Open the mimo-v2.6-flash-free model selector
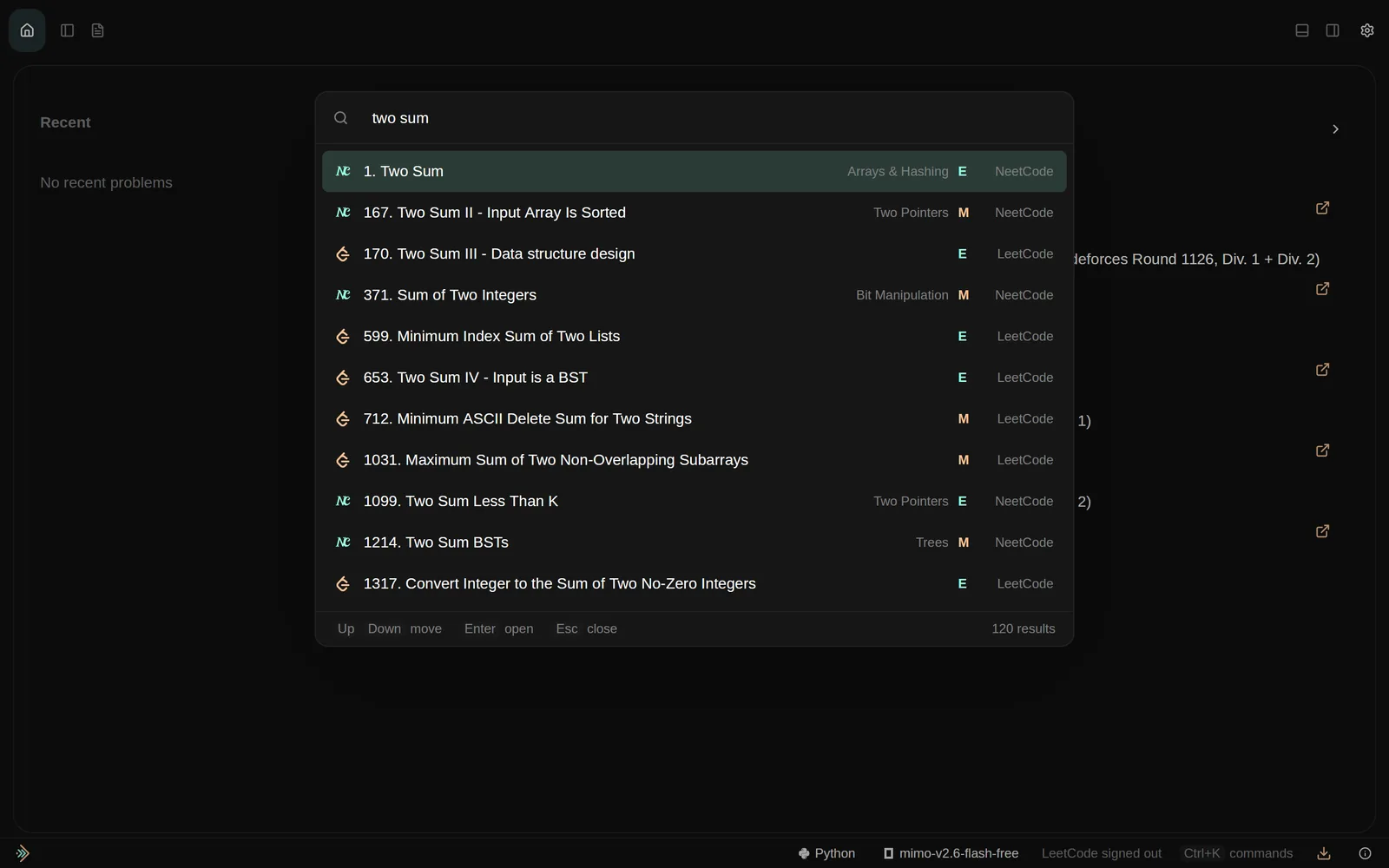 951,853
